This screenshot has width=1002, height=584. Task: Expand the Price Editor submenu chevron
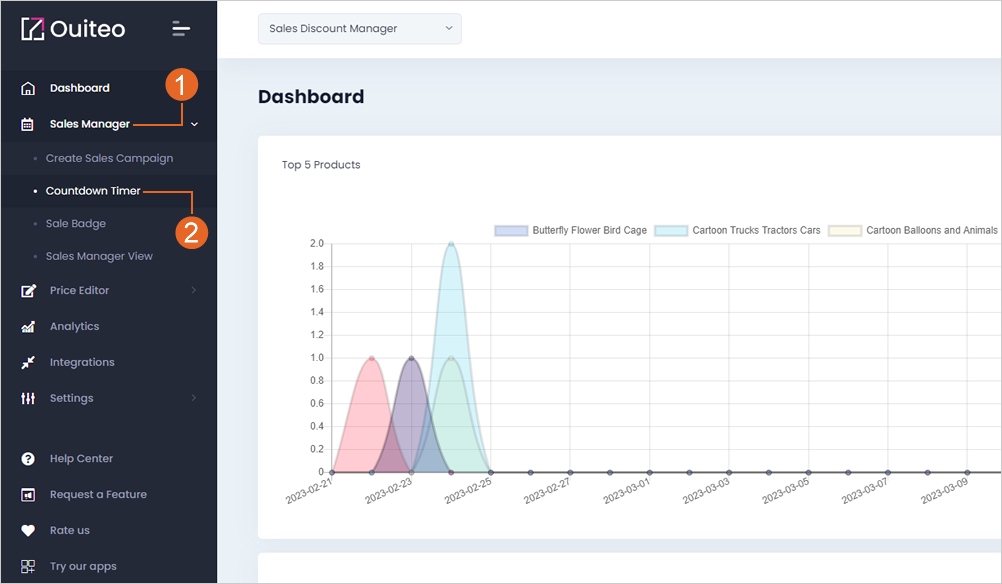(194, 290)
